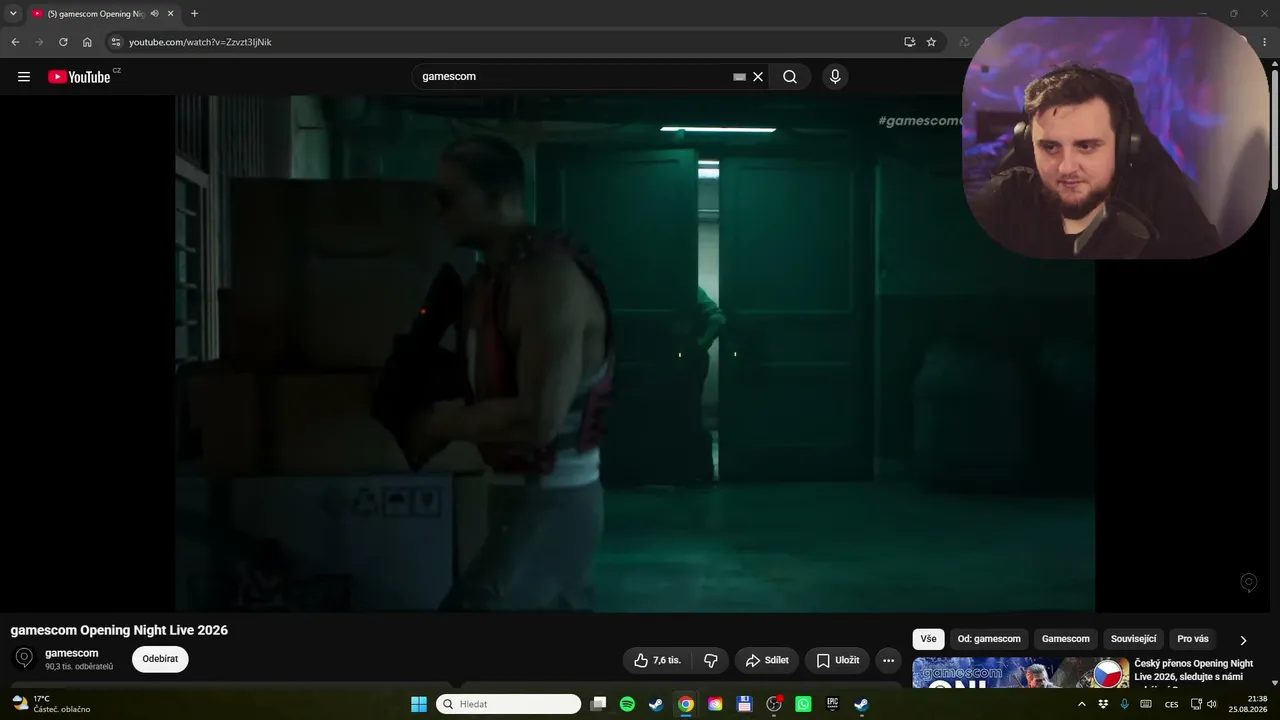
Task: View site information for youtube.com
Action: tap(116, 42)
